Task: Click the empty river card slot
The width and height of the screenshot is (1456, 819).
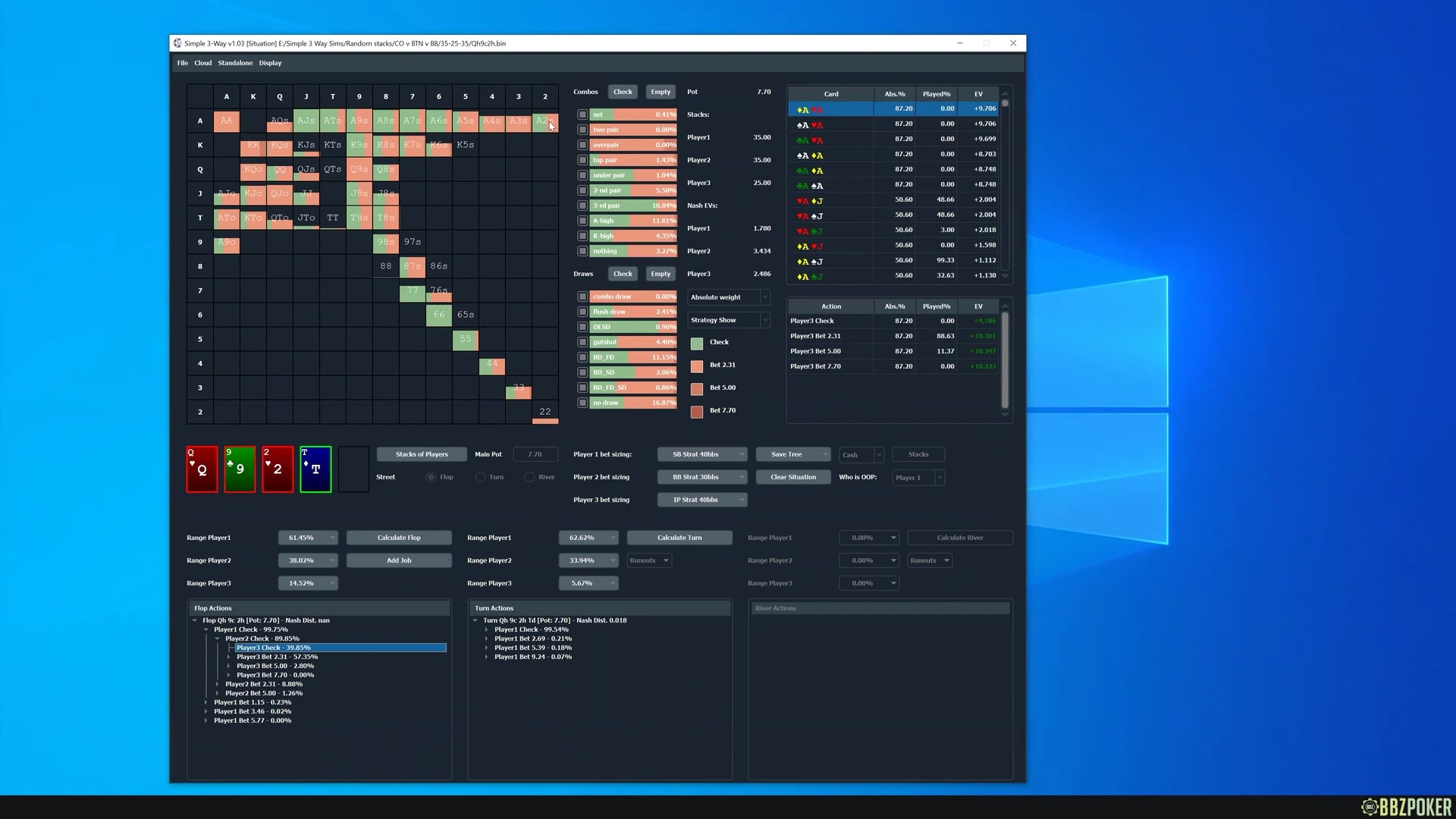Action: (353, 469)
